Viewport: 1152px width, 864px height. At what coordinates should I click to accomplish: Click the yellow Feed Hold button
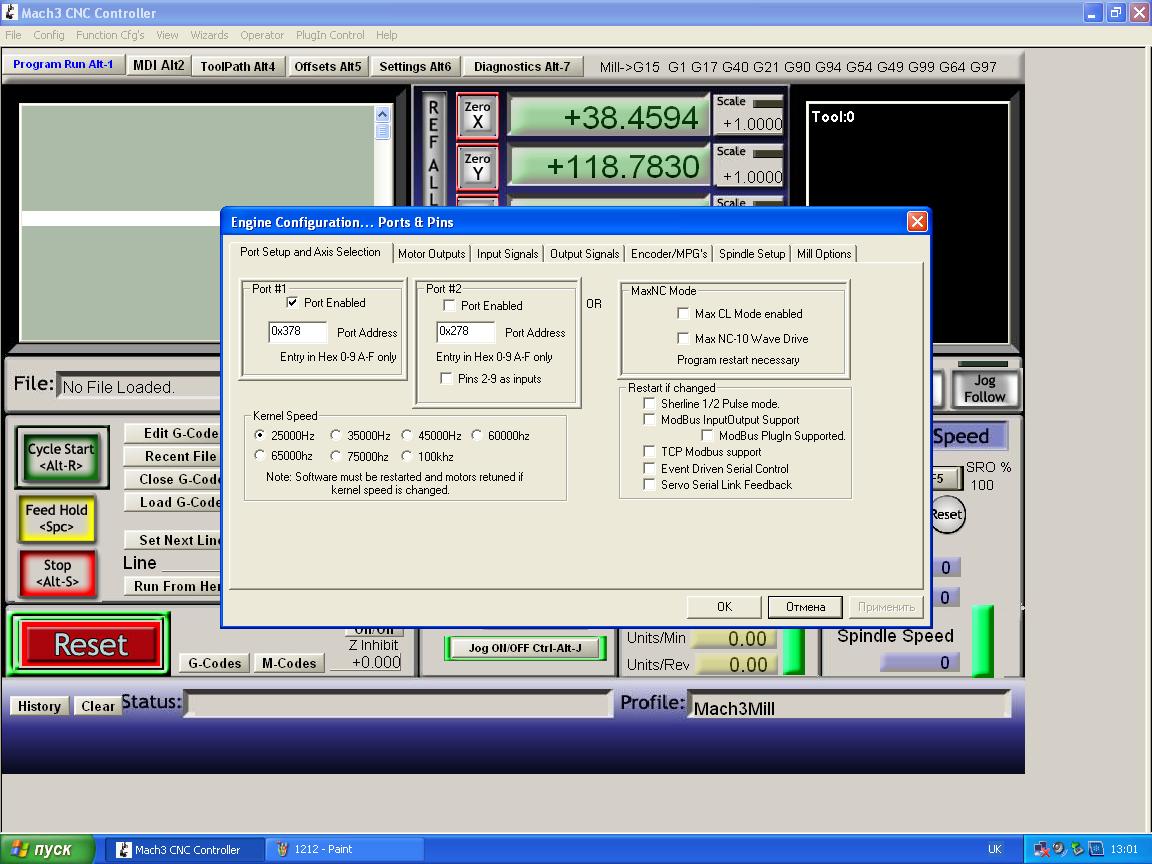click(57, 518)
